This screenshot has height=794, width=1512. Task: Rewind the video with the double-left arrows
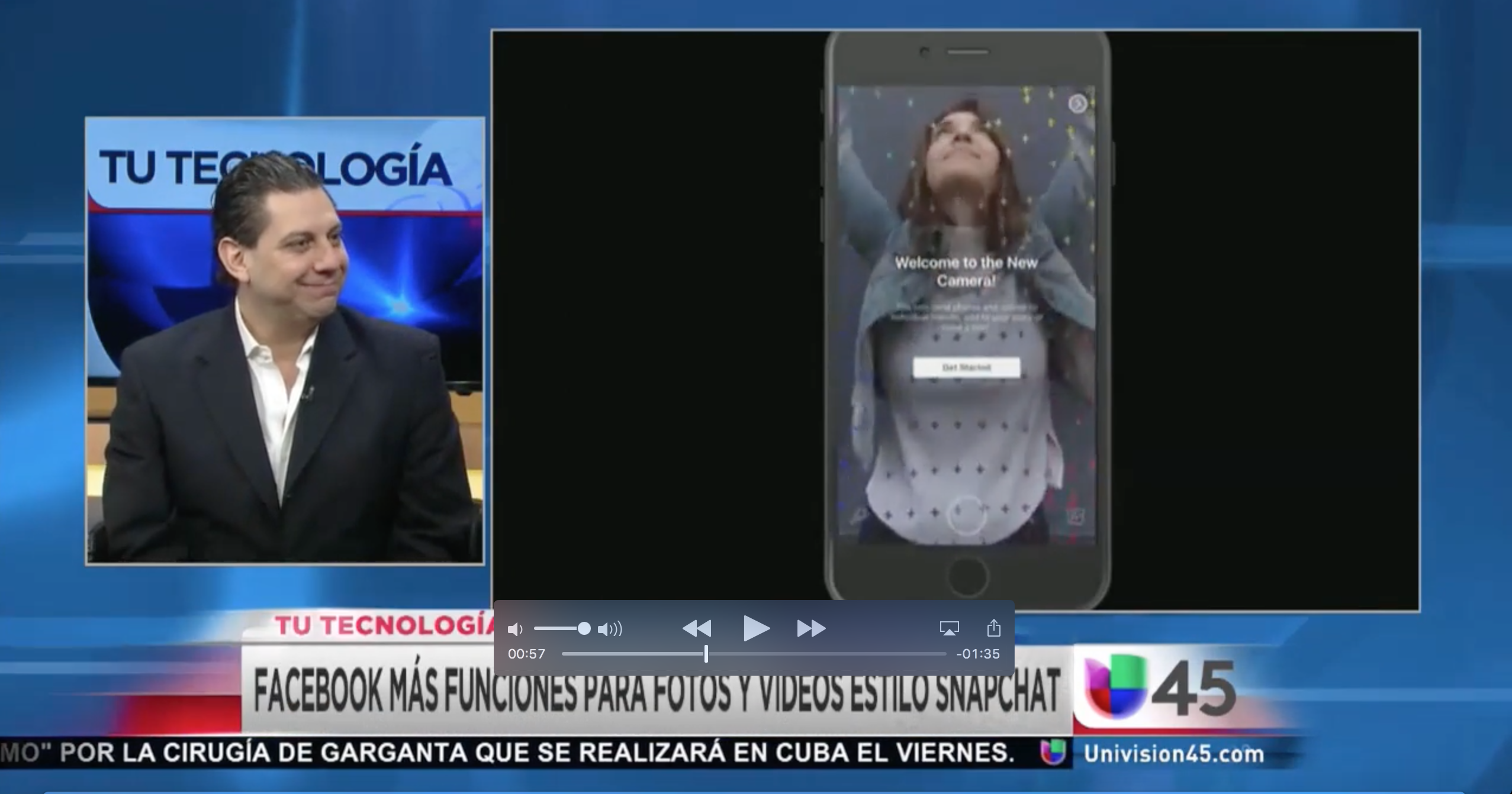point(697,628)
